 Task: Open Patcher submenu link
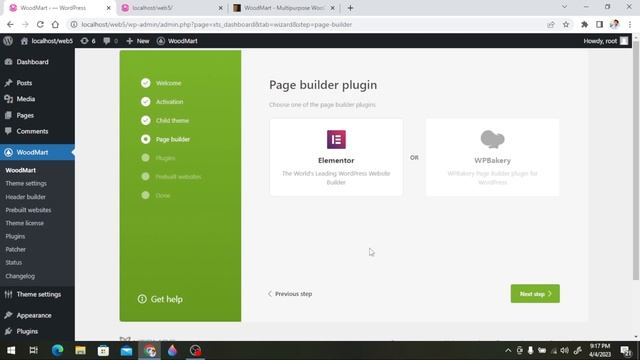(16, 249)
